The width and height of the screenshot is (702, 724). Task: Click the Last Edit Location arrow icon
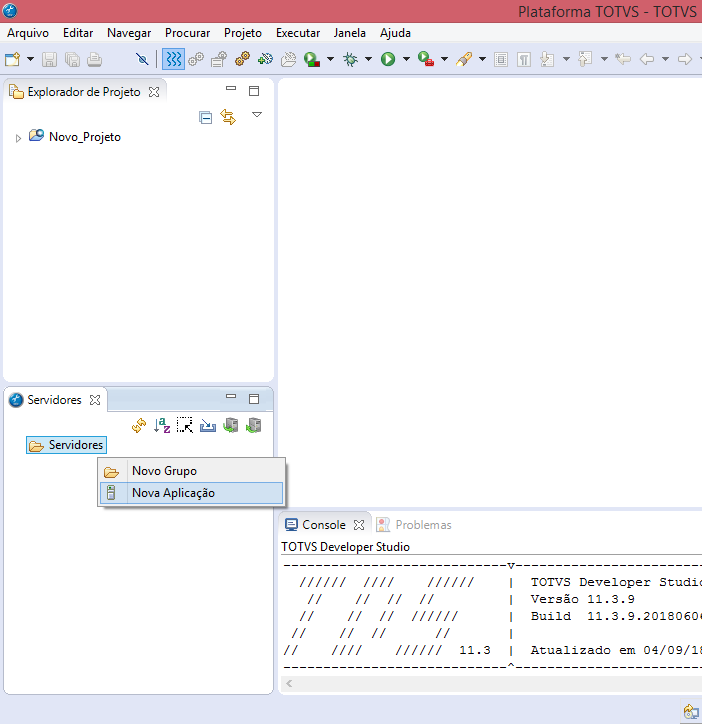click(x=623, y=59)
